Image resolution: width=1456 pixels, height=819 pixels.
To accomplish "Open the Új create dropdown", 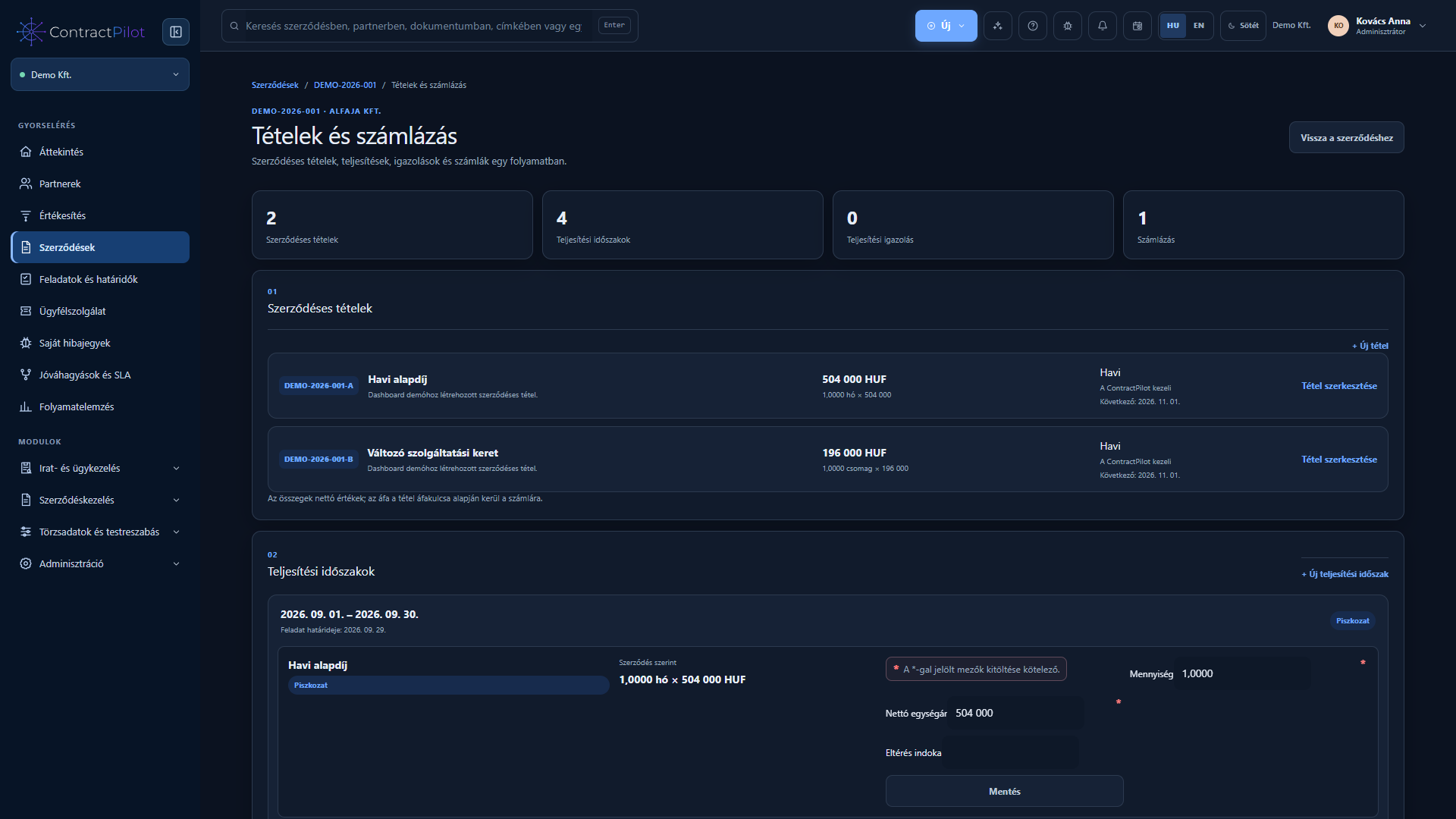I will [x=946, y=26].
